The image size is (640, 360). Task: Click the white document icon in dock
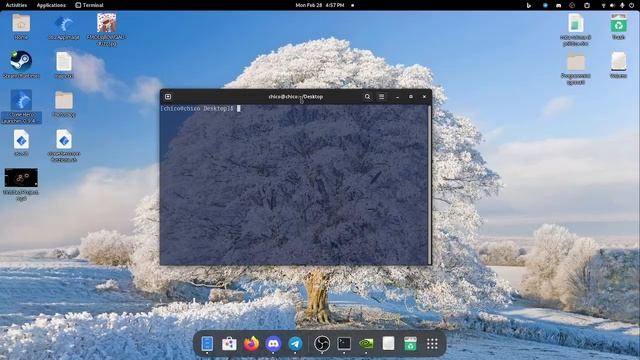tap(388, 344)
